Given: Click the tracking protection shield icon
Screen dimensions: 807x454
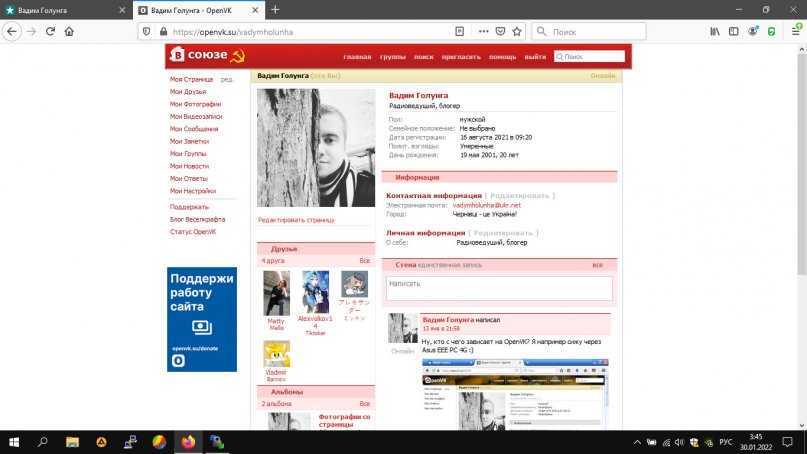Looking at the screenshot, I should click(147, 31).
